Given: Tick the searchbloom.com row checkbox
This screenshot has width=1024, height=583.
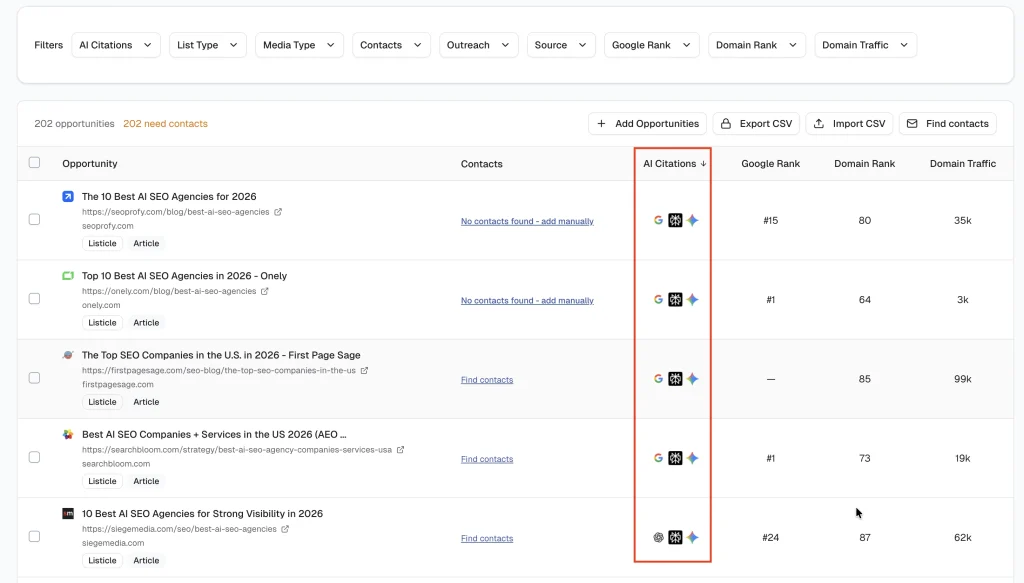Looking at the screenshot, I should click(x=35, y=457).
